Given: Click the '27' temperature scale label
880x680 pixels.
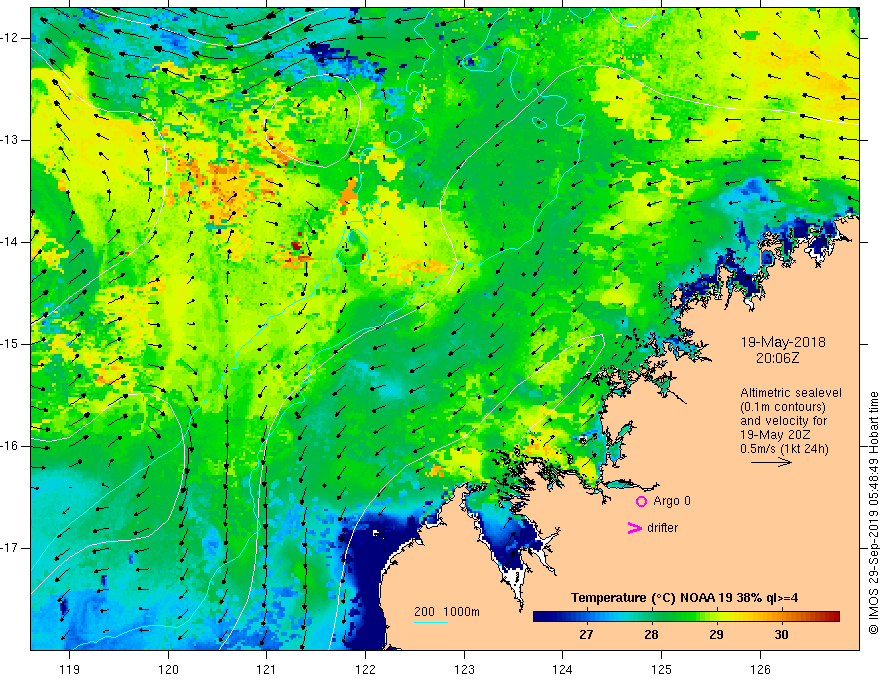Looking at the screenshot, I should click(586, 635).
